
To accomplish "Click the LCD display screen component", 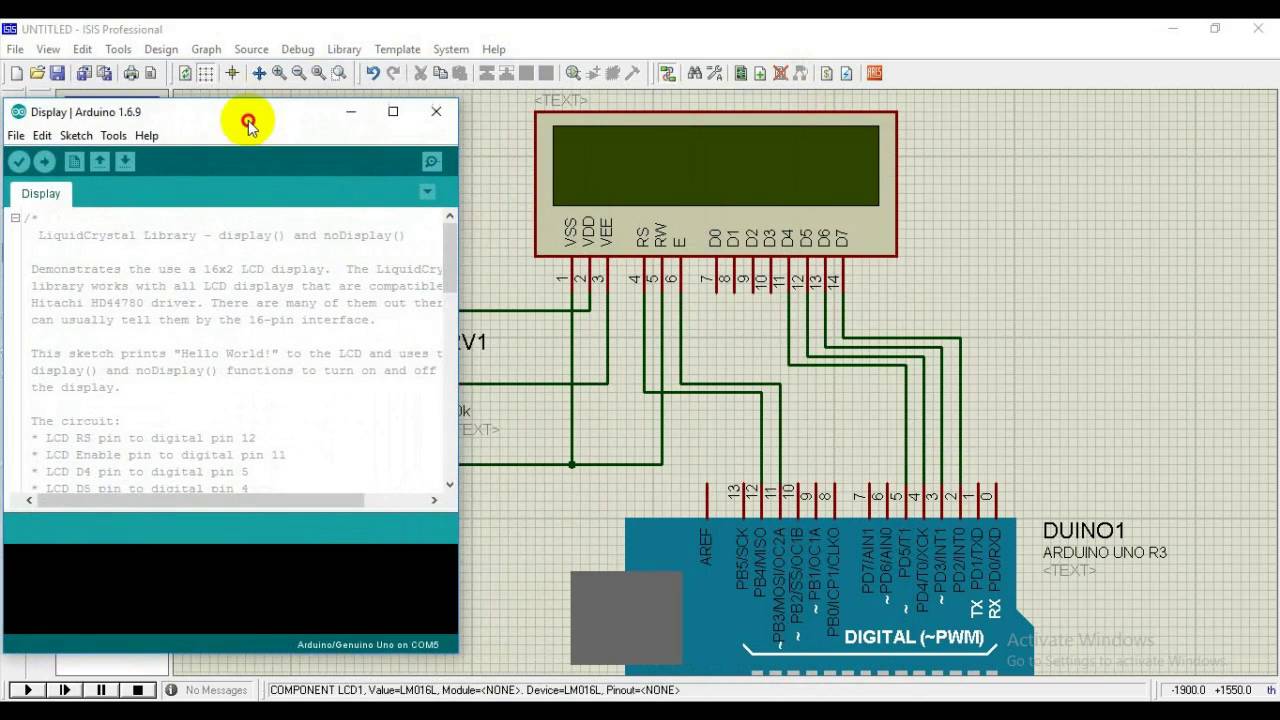I will pyautogui.click(x=715, y=165).
